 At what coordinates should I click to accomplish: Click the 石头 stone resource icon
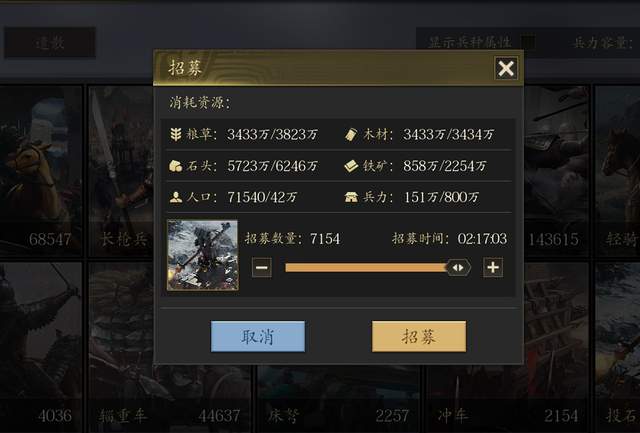point(176,166)
